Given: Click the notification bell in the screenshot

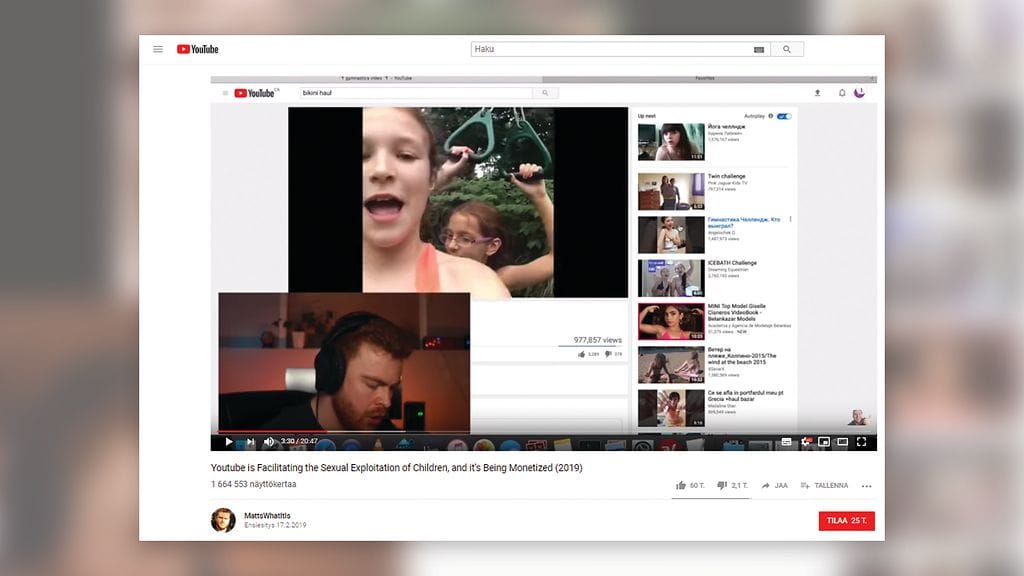Looking at the screenshot, I should pos(840,91).
